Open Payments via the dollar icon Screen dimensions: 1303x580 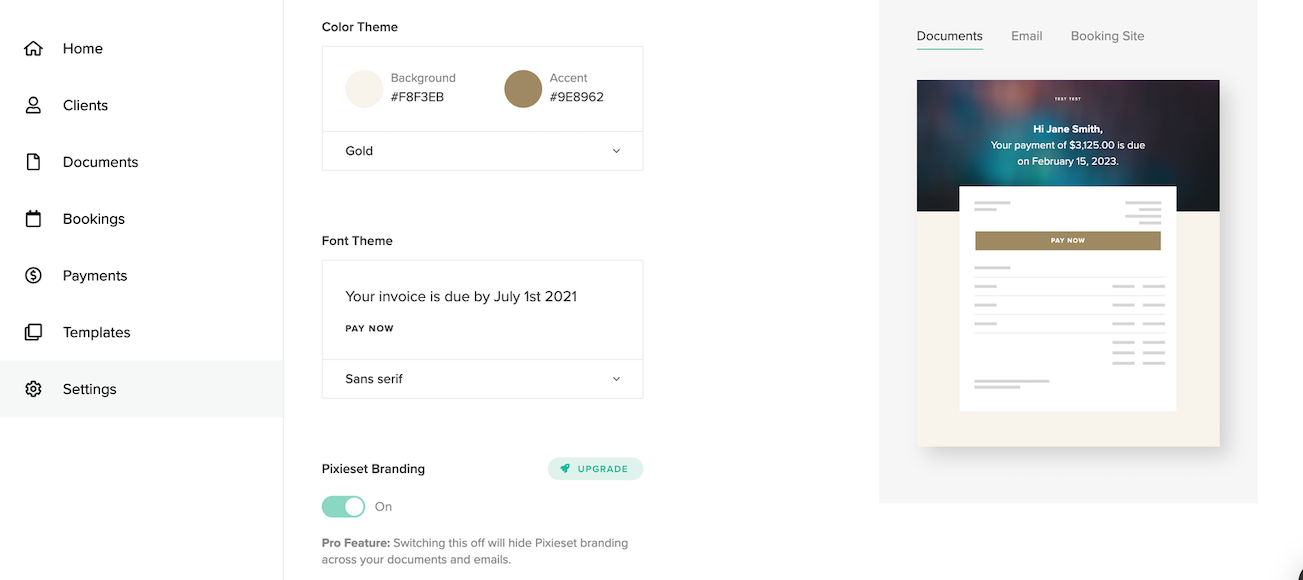[x=33, y=275]
